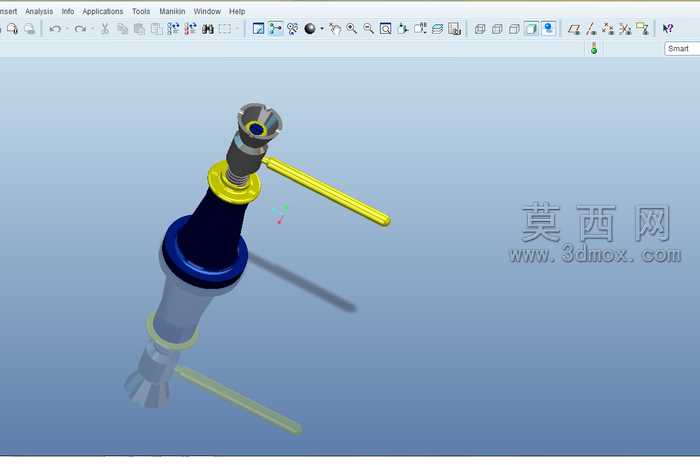The height and width of the screenshot is (465, 700).
Task: Open the Info menu
Action: tap(68, 12)
